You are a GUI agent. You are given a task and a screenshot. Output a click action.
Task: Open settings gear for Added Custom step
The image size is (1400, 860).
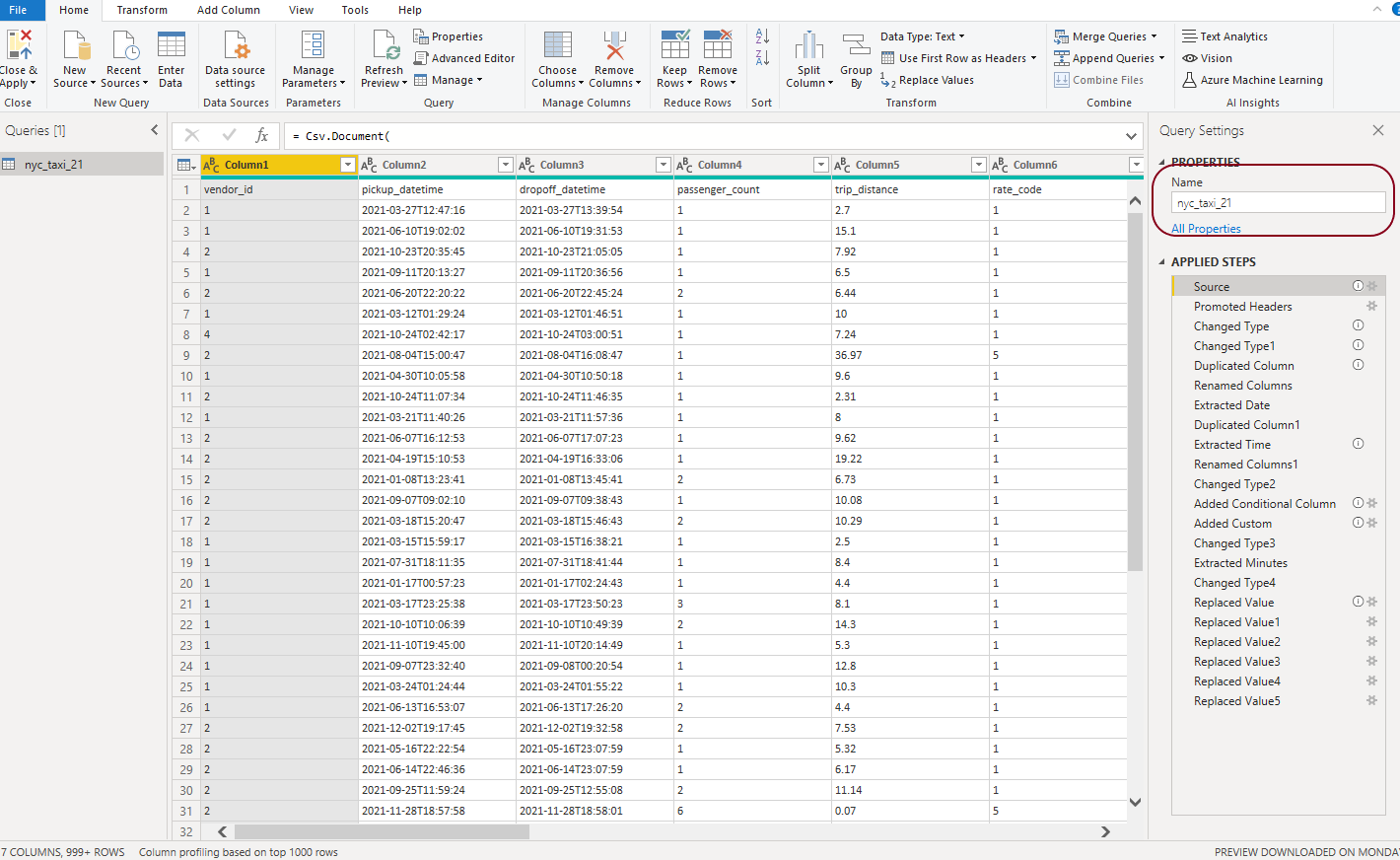click(x=1371, y=523)
